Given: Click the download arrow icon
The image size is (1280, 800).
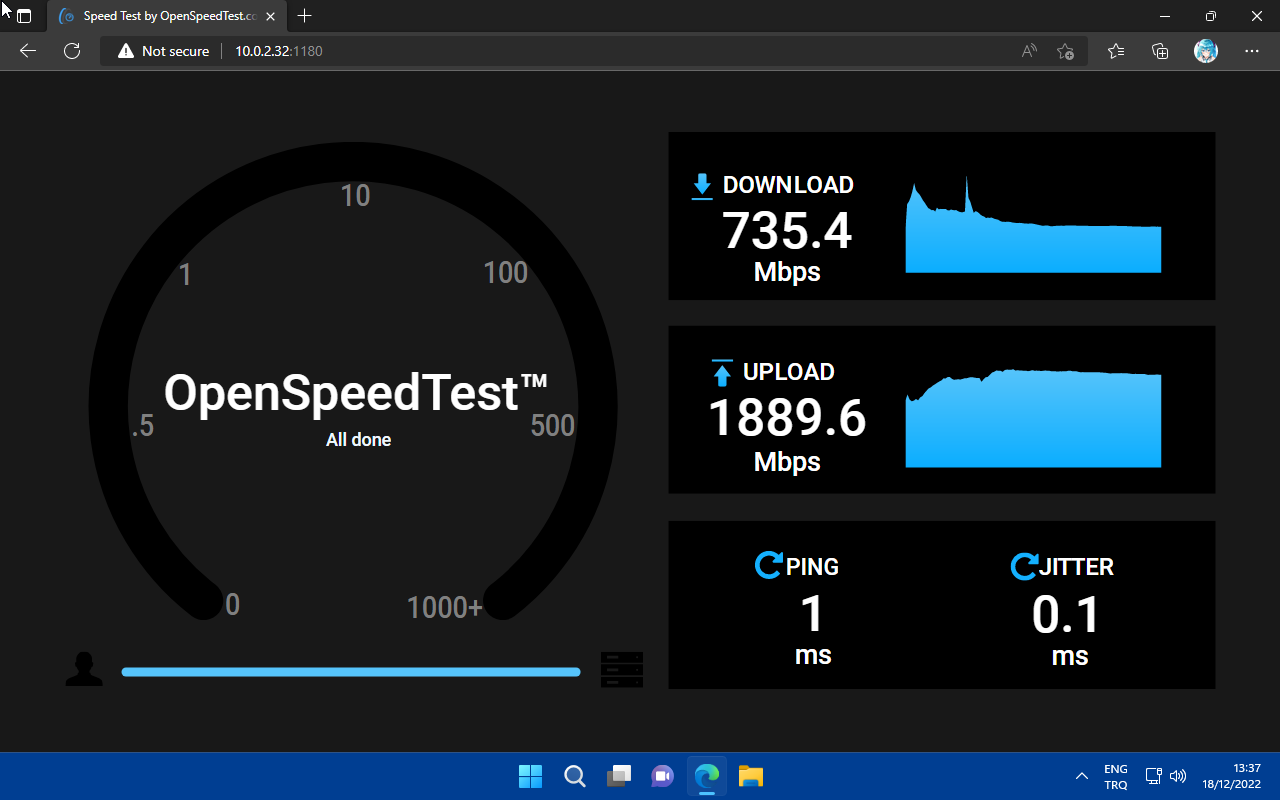Looking at the screenshot, I should tap(702, 186).
